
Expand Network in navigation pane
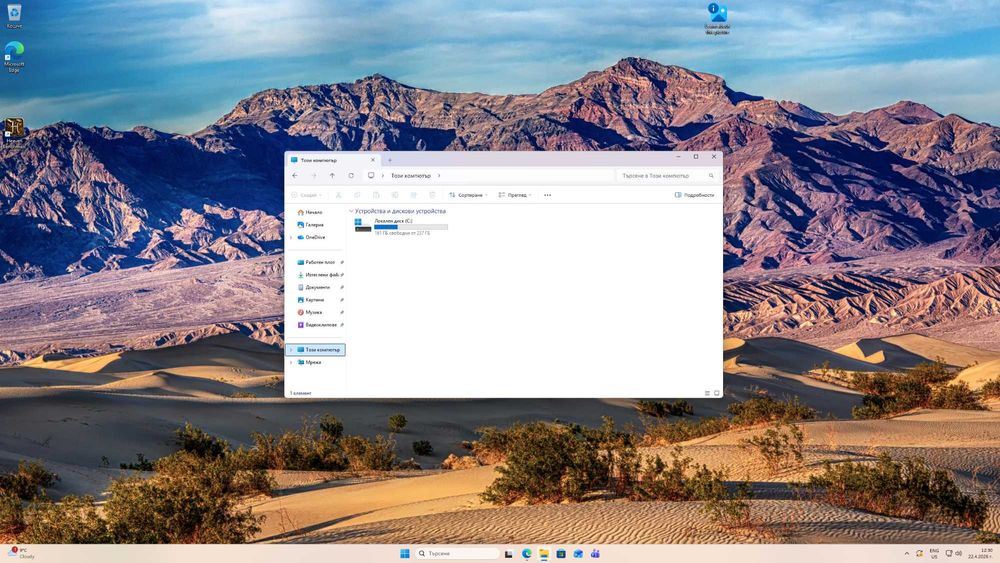pos(291,362)
